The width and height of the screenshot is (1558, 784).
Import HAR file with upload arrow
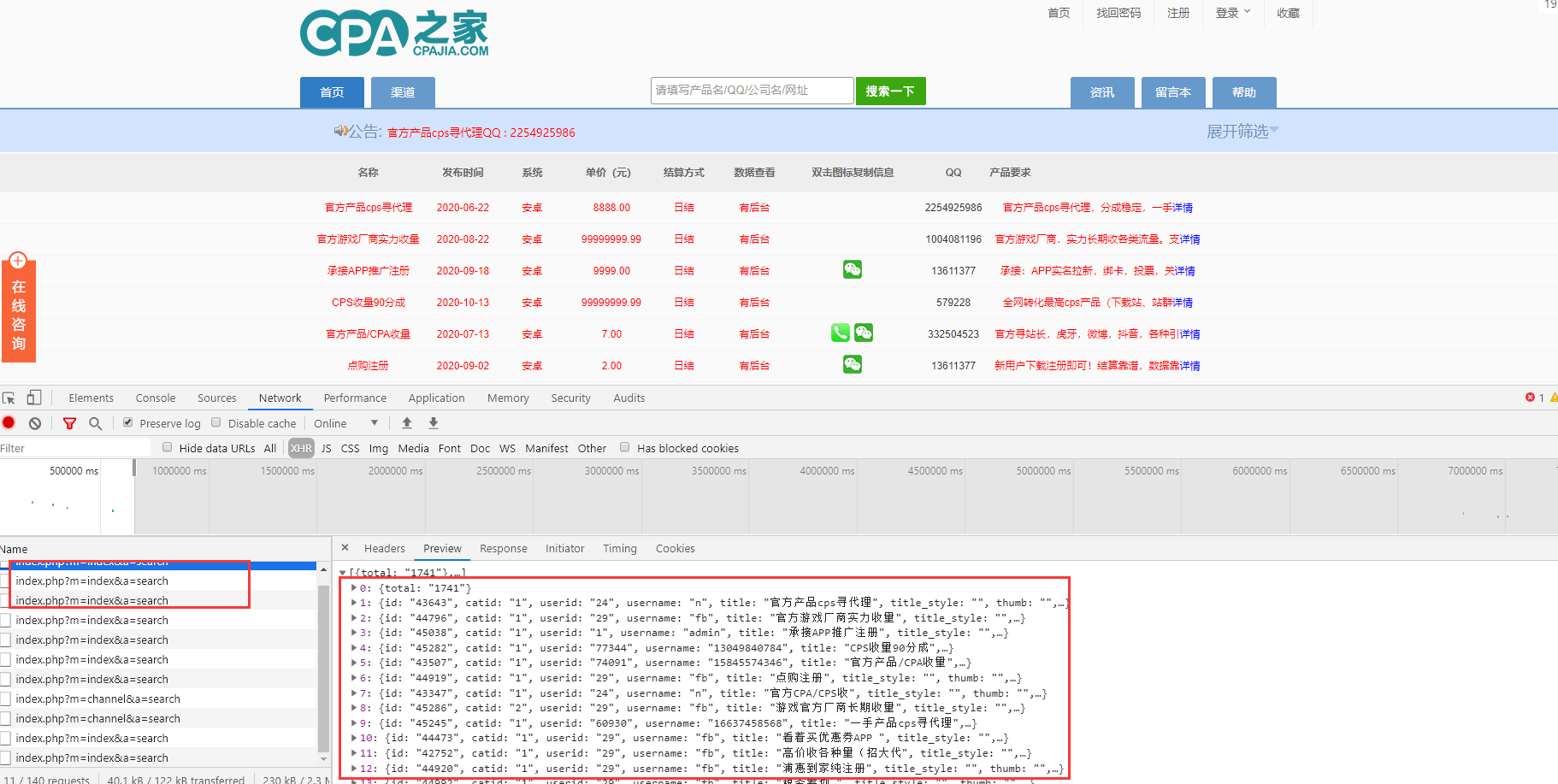pyautogui.click(x=407, y=422)
